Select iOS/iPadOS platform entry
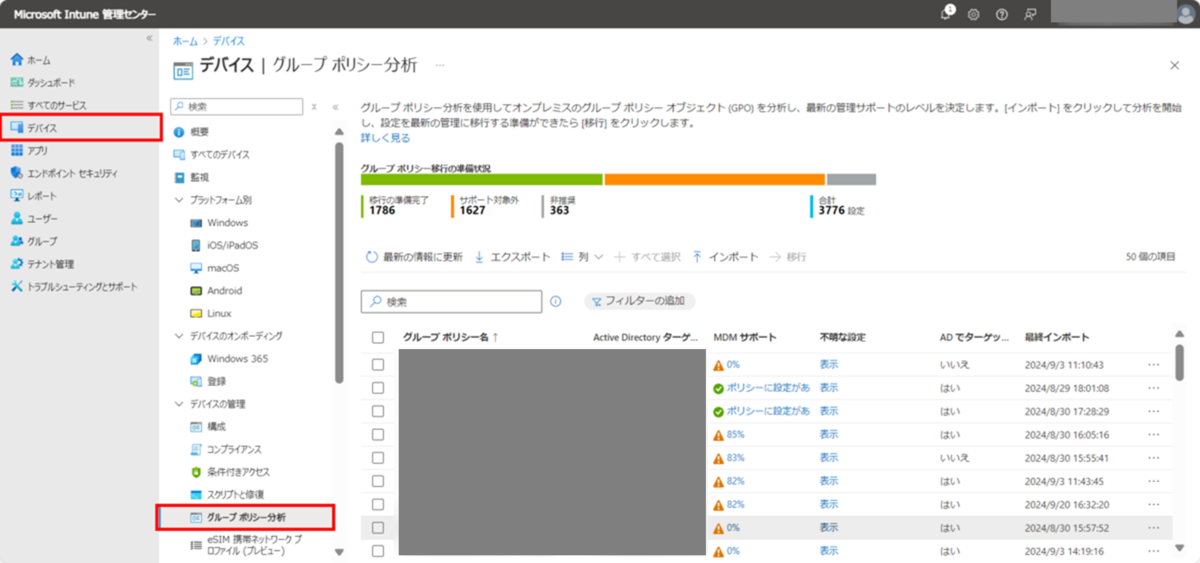This screenshot has width=1200, height=563. click(x=232, y=245)
